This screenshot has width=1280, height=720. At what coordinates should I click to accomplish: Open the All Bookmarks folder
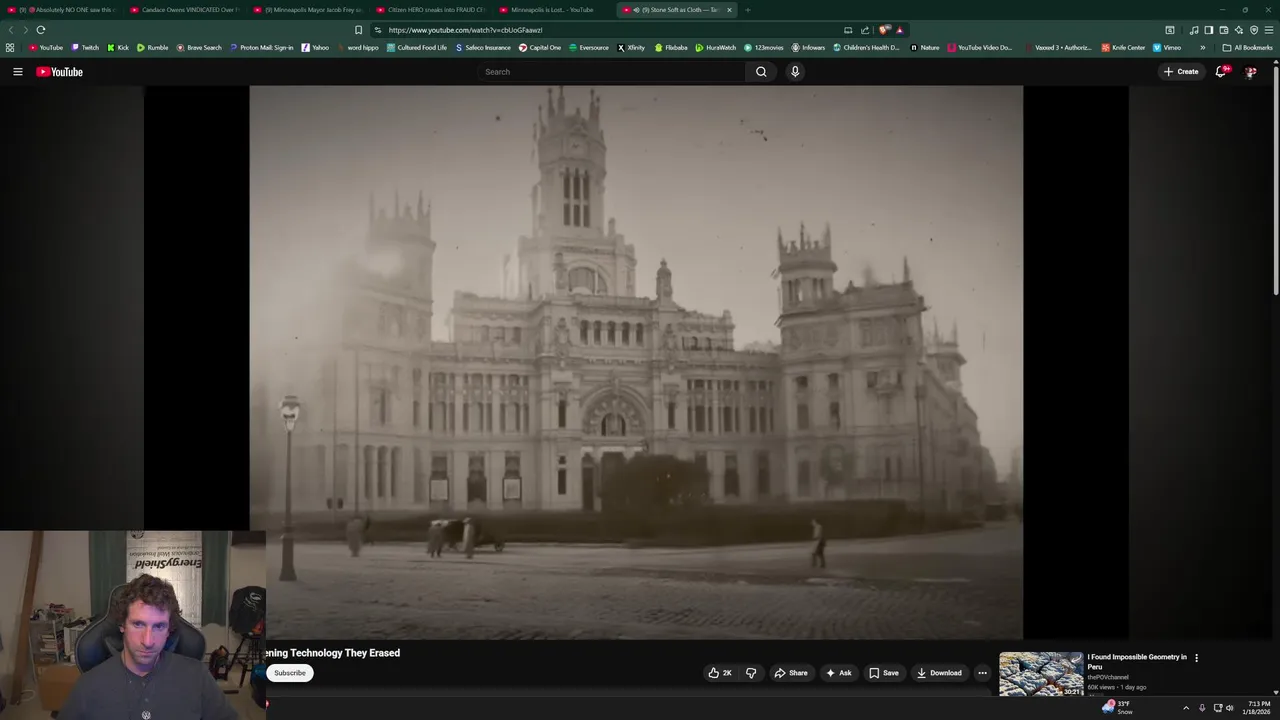1247,47
